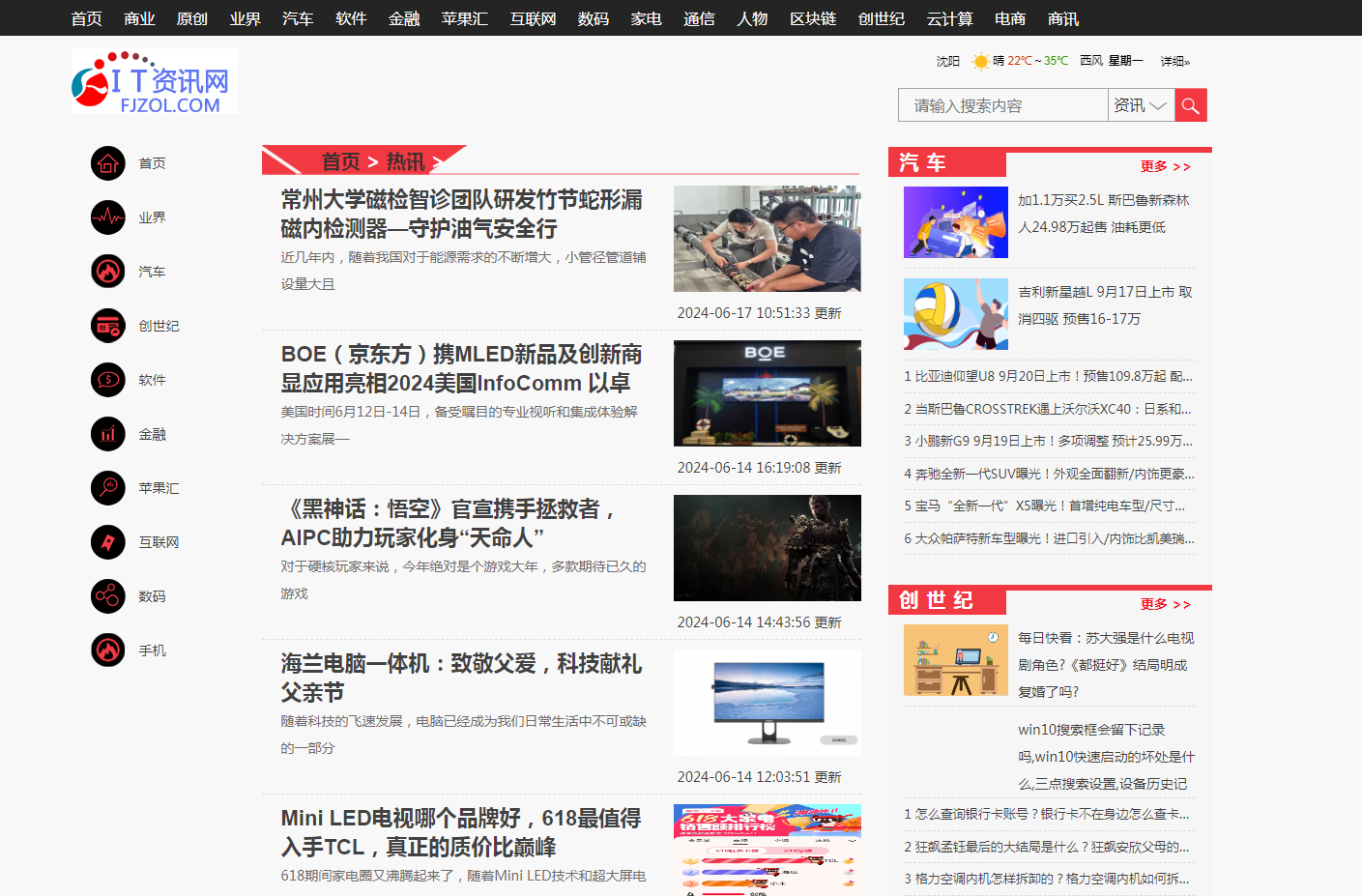Click the 苹果汇 icon in sidebar
Screen dimensions: 1362x896
(x=108, y=488)
